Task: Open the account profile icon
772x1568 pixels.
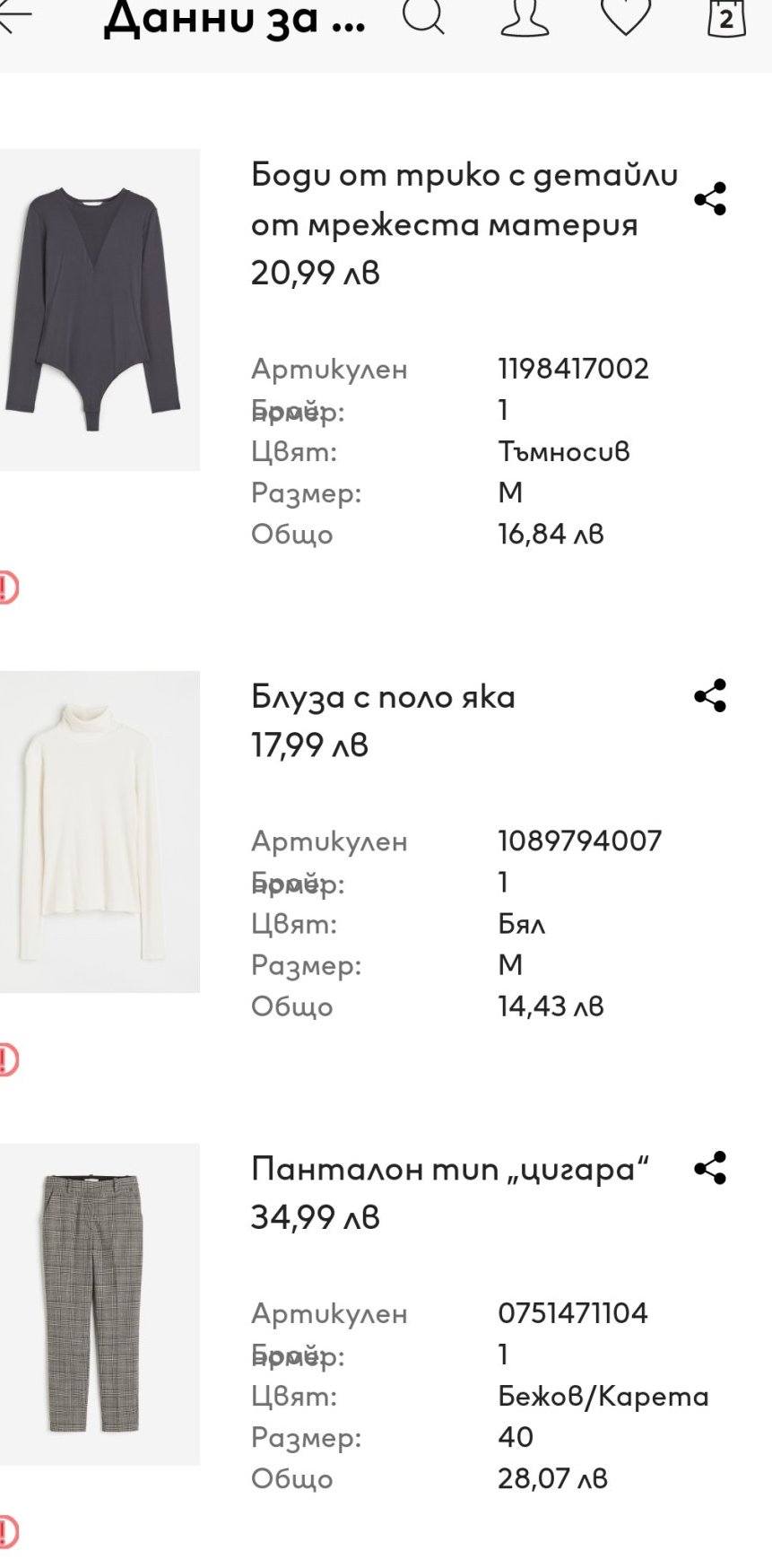Action: pos(525,16)
